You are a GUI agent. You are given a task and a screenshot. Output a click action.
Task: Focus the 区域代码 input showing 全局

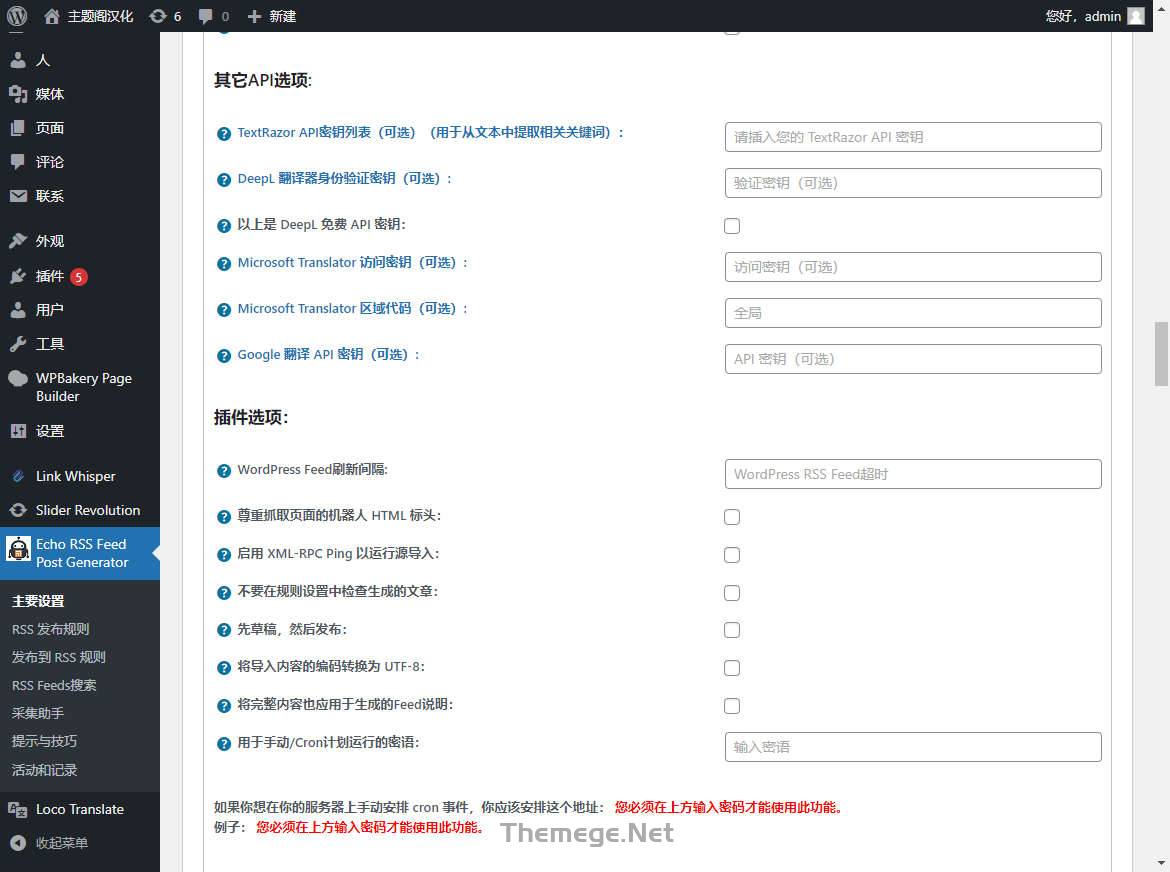click(x=913, y=313)
